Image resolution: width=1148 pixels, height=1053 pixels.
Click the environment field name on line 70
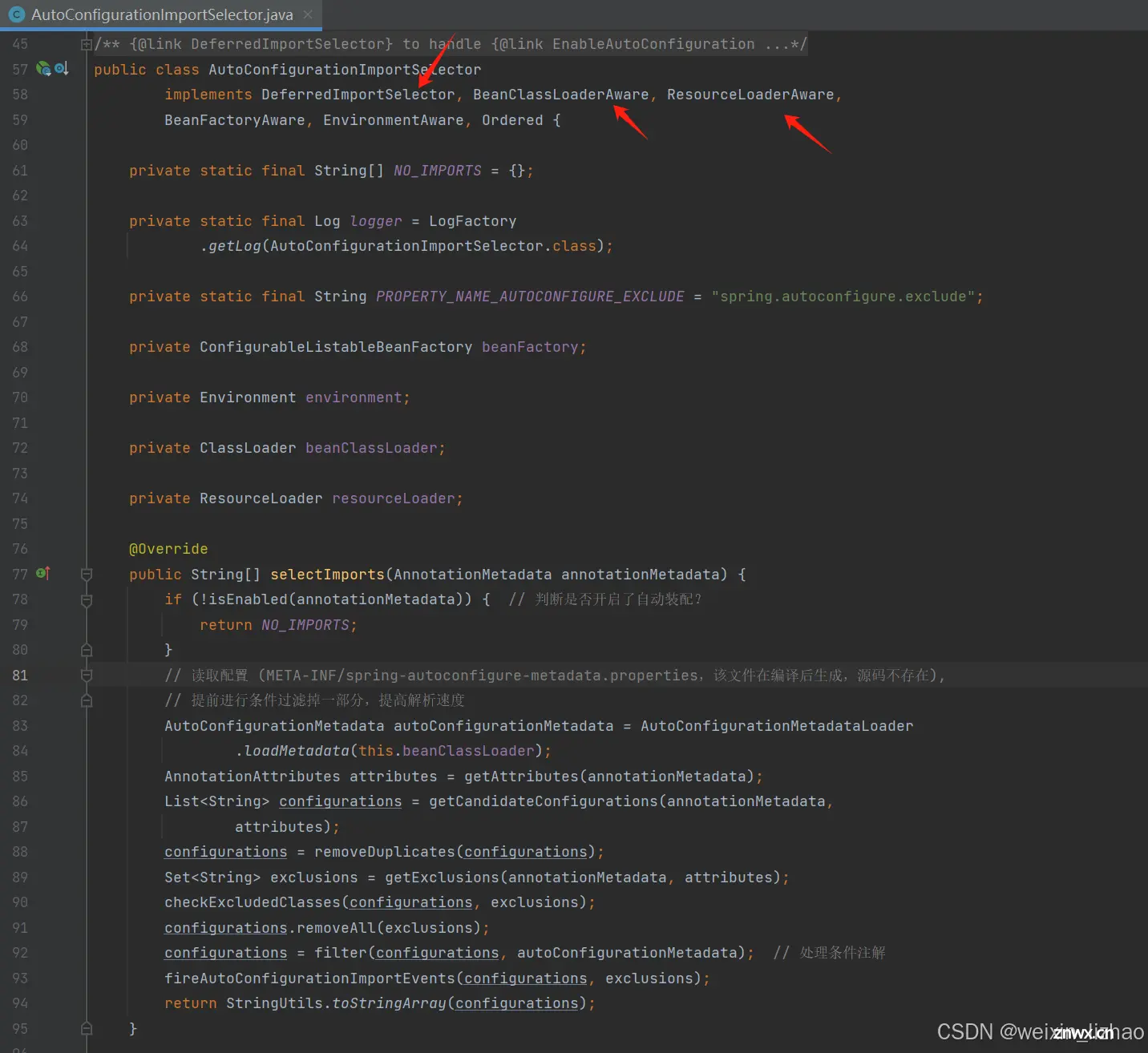click(x=354, y=397)
